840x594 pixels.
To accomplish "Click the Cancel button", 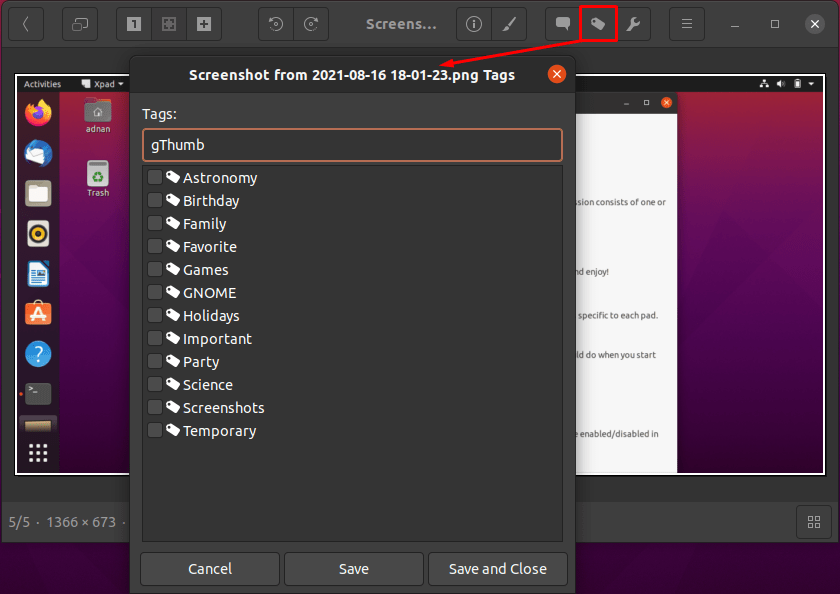I will 210,569.
